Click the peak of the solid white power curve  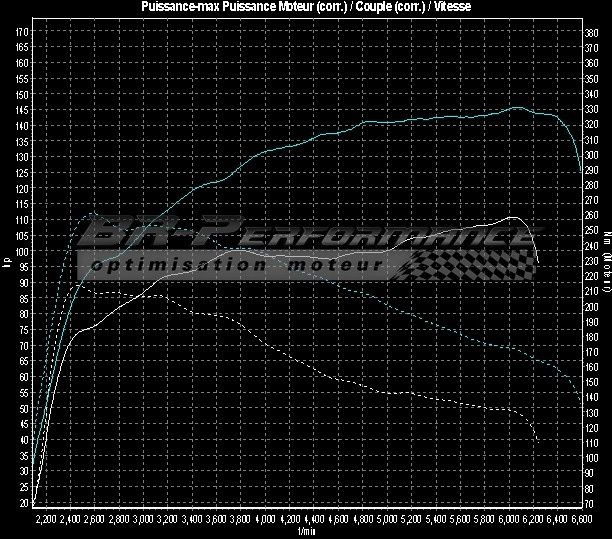pyautogui.click(x=511, y=217)
